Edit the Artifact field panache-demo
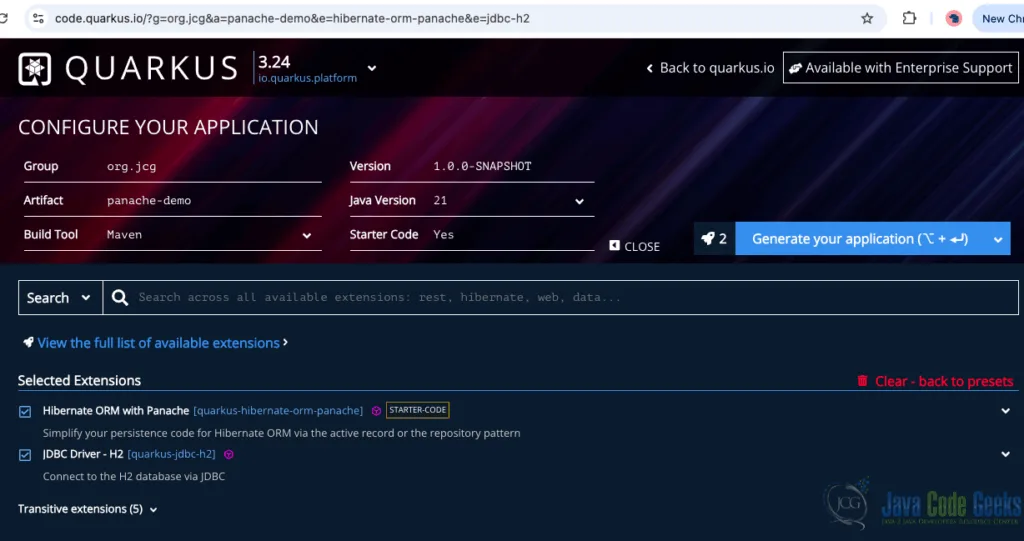The width and height of the screenshot is (1024, 541). pos(214,201)
